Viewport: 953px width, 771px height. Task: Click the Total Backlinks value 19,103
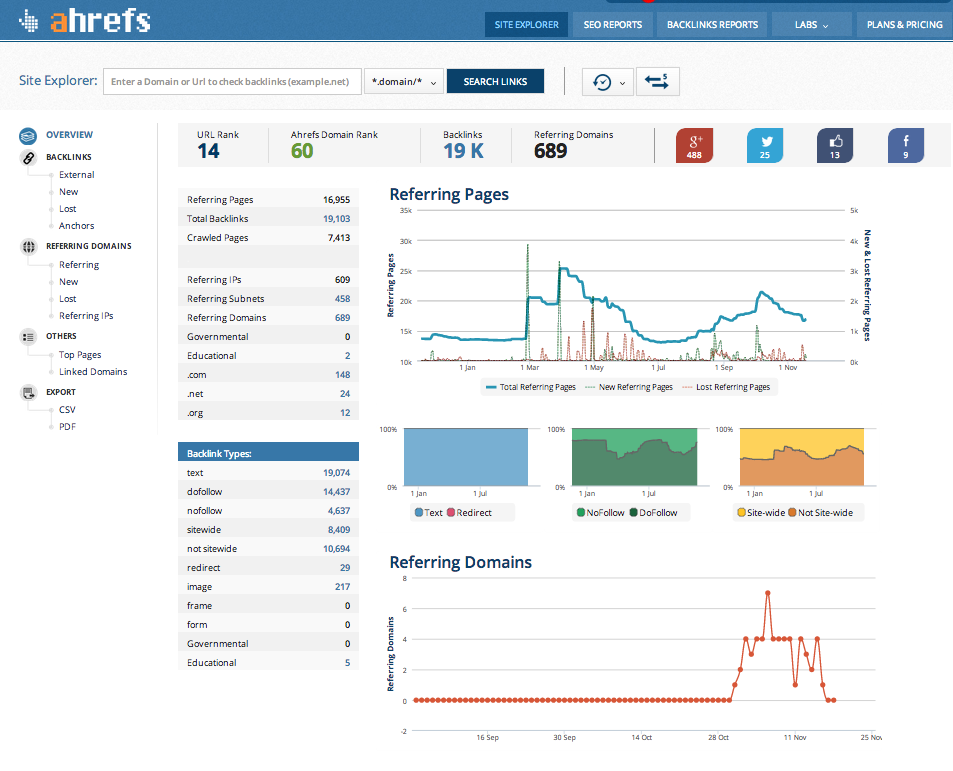336,219
